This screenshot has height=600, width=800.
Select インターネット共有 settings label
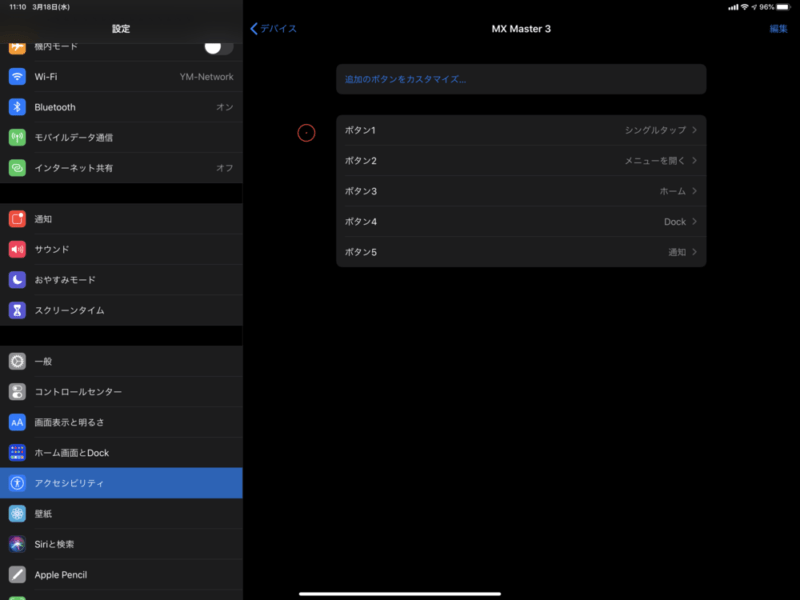click(73, 168)
